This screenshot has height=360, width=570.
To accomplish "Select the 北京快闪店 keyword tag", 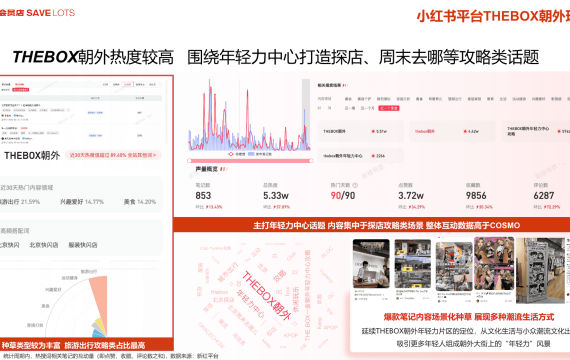I will pos(44,245).
